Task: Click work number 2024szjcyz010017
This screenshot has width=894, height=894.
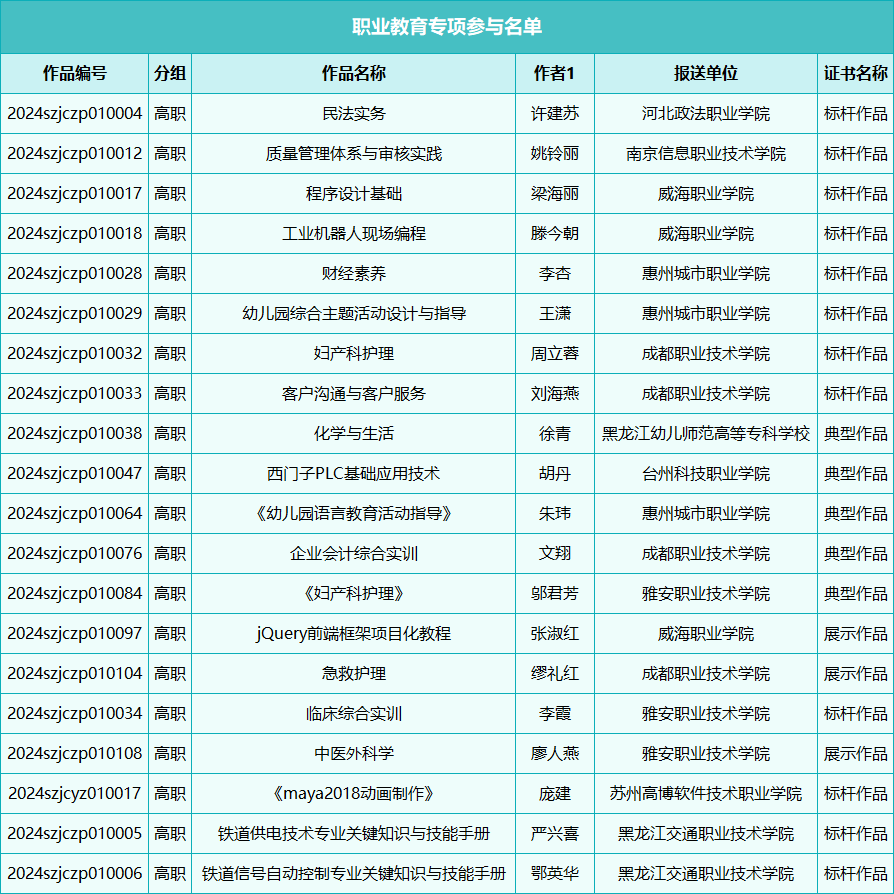Action: pos(75,793)
